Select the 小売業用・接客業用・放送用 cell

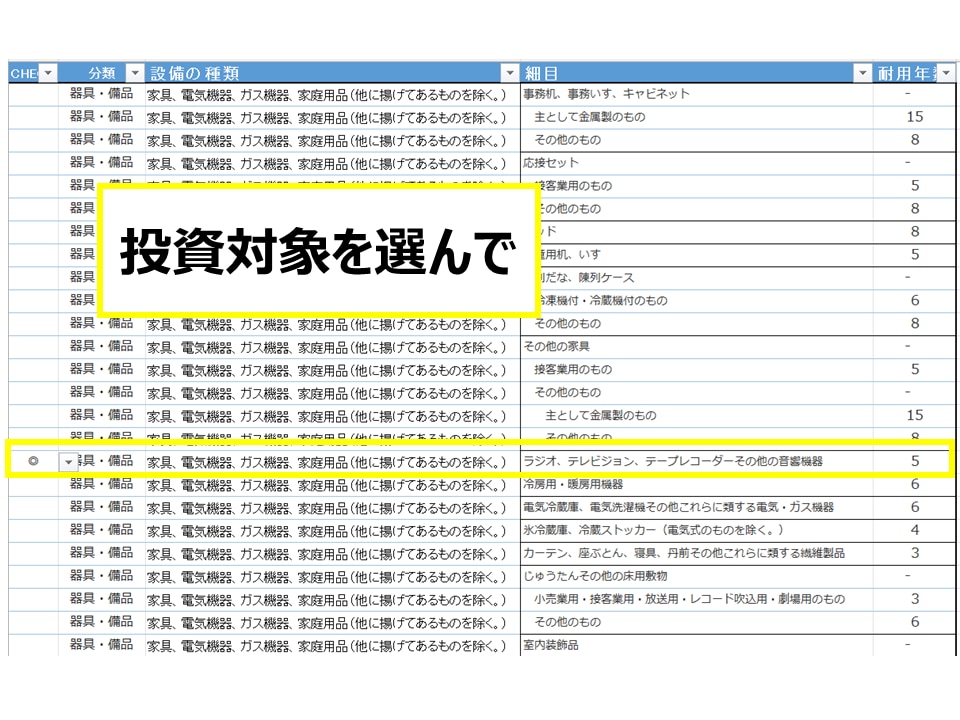point(696,599)
